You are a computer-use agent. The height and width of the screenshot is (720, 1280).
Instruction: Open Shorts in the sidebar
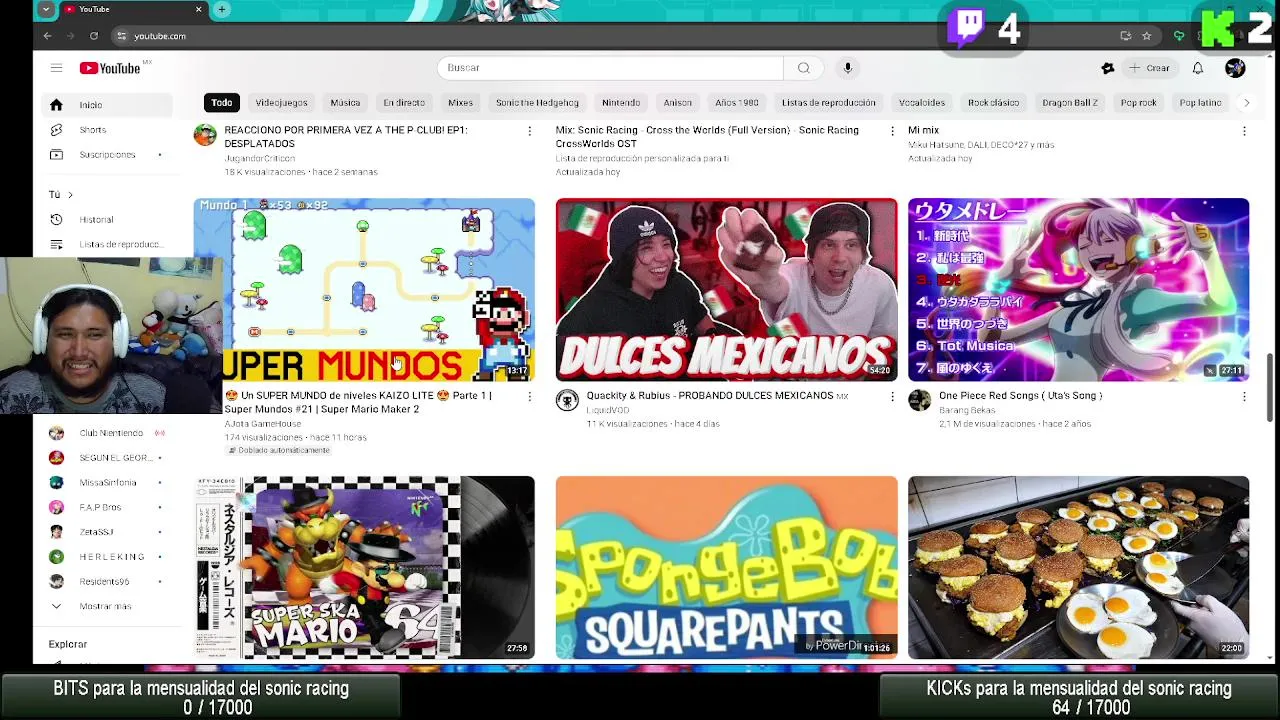point(108,130)
